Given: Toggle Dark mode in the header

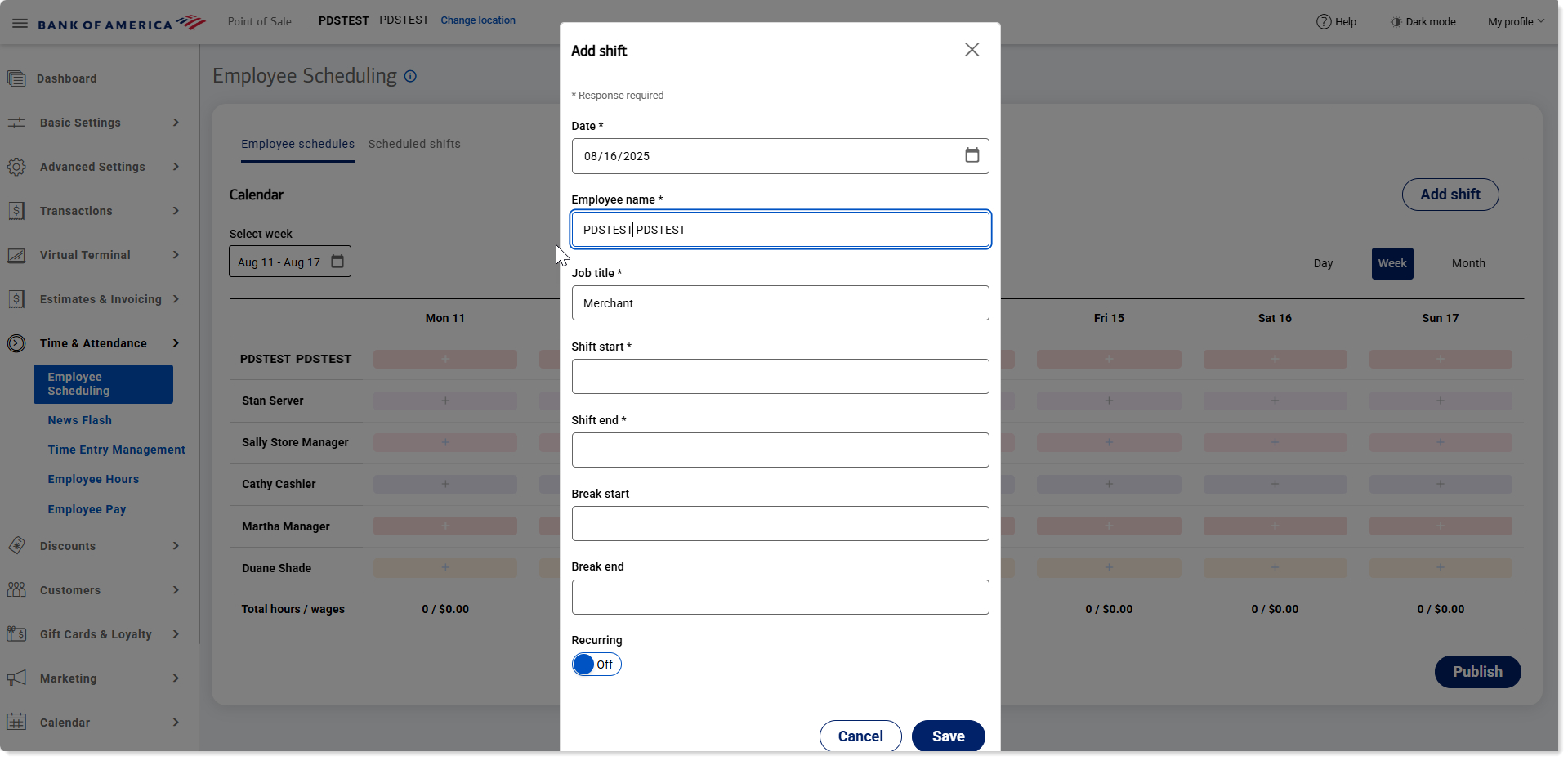Looking at the screenshot, I should pyautogui.click(x=1423, y=22).
